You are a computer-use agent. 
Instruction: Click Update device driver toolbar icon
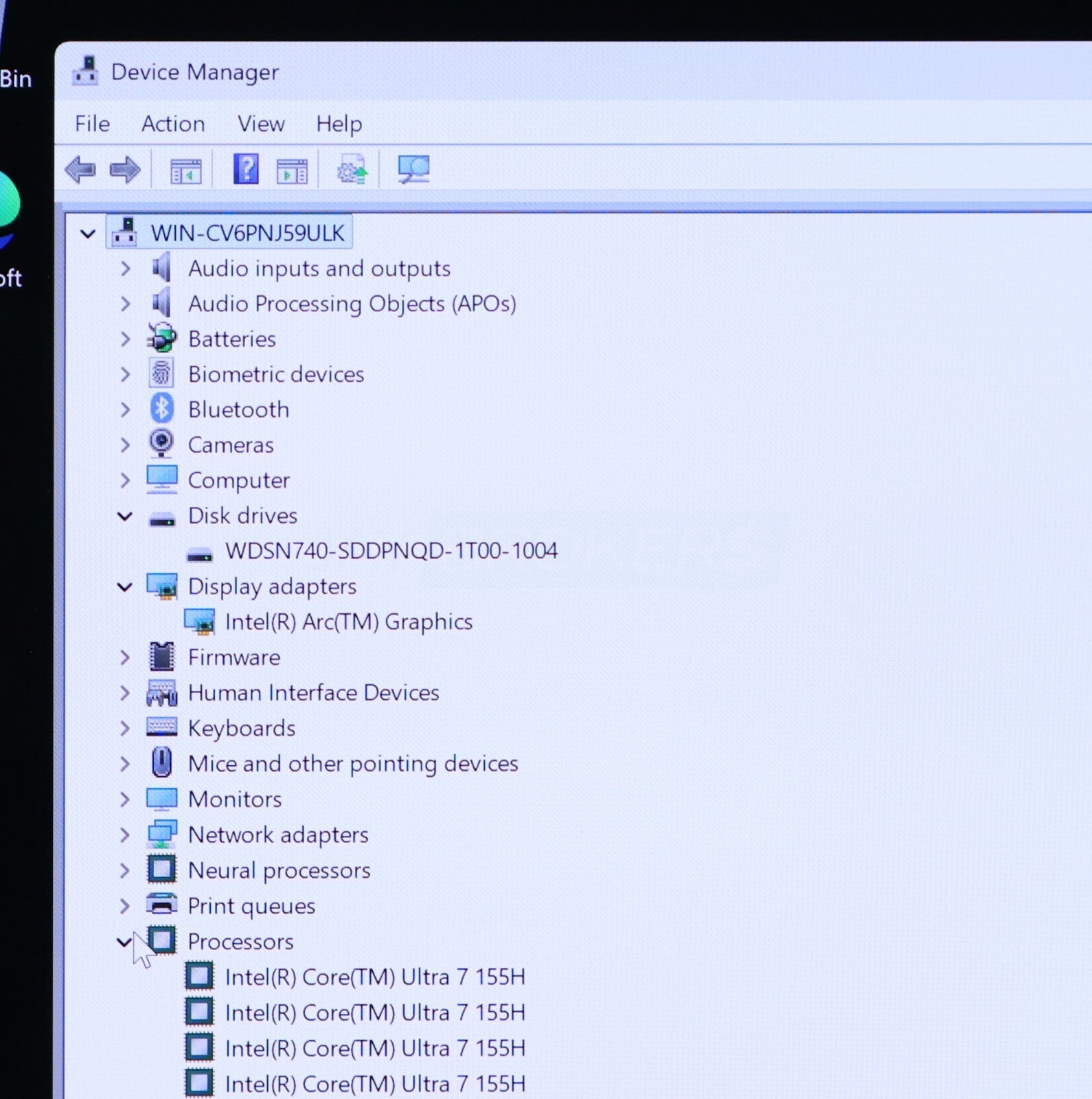(352, 170)
